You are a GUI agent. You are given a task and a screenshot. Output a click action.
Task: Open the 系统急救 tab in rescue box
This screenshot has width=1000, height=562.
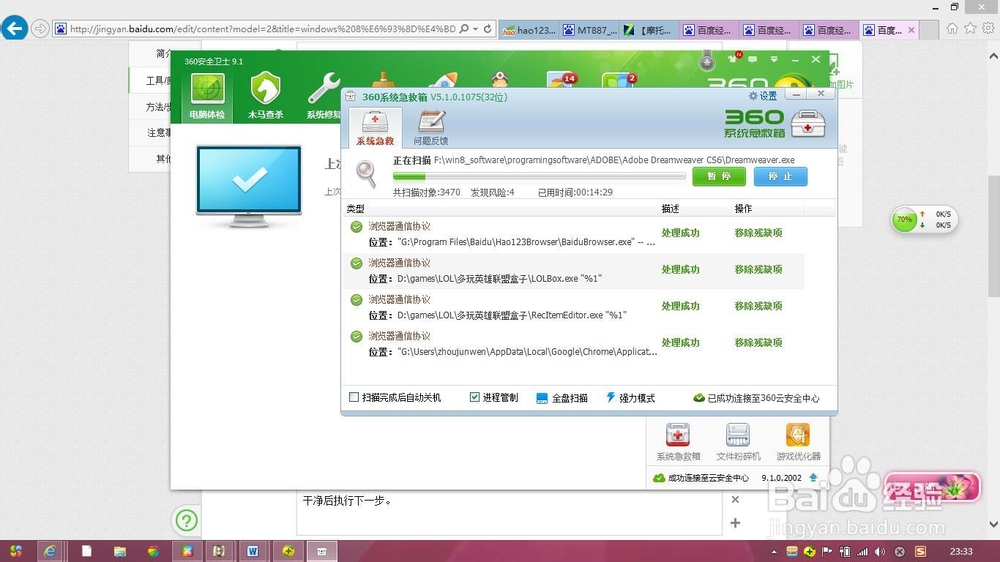pos(375,128)
